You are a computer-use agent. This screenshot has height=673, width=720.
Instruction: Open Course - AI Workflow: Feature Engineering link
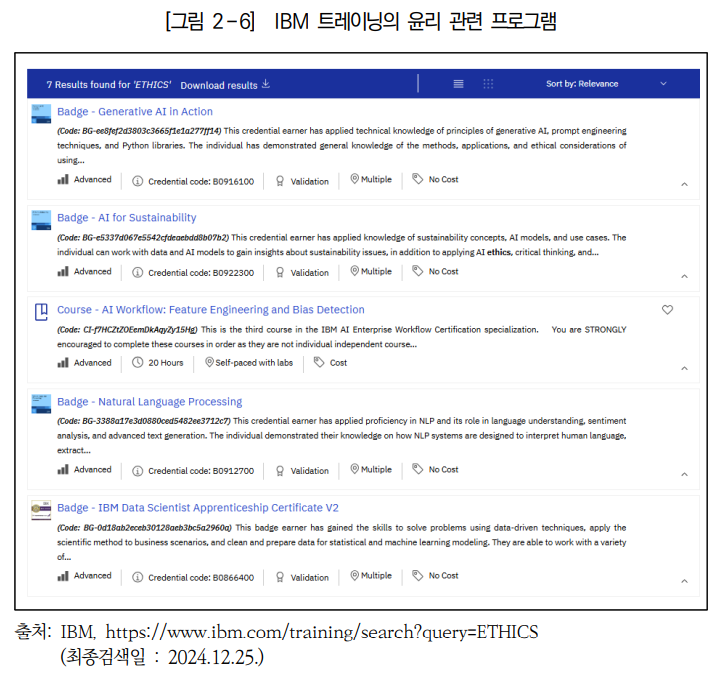pyautogui.click(x=210, y=310)
